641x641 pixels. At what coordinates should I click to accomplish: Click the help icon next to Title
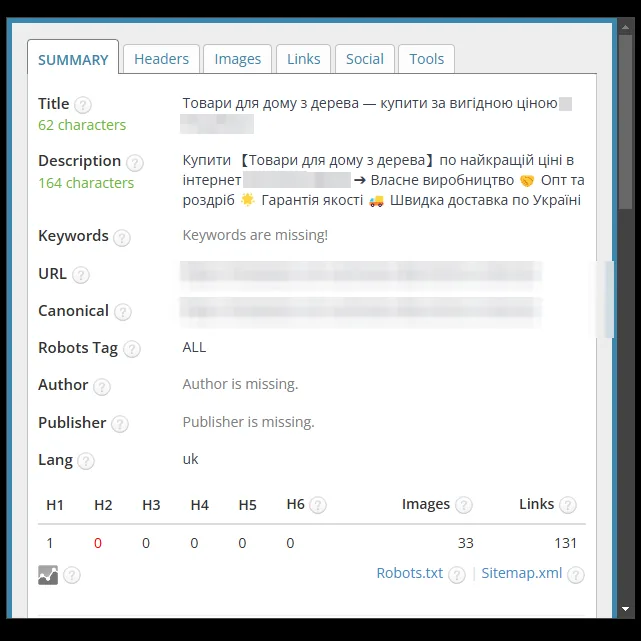pyautogui.click(x=83, y=105)
